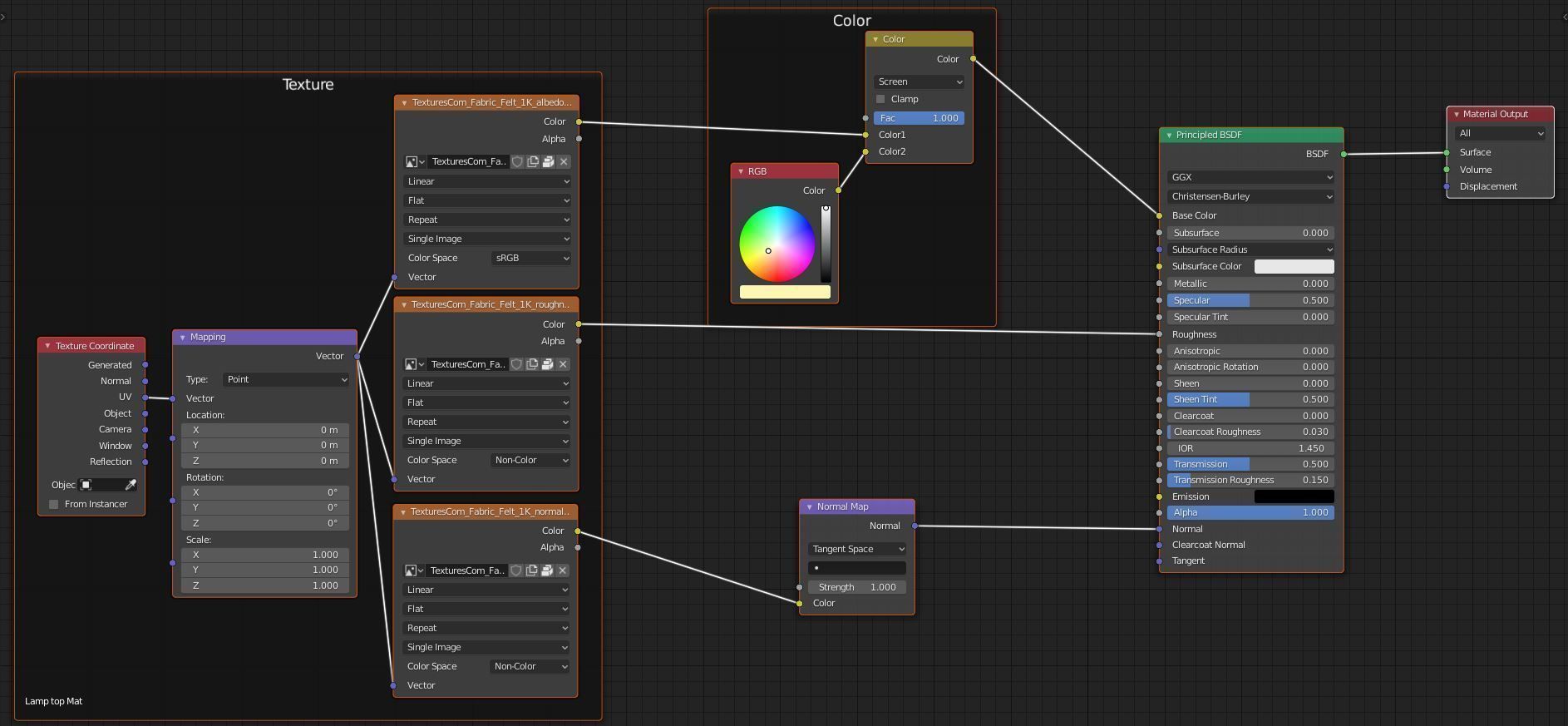The image size is (1568, 726).
Task: Click Mapping Scale Y field
Action: tap(264, 570)
